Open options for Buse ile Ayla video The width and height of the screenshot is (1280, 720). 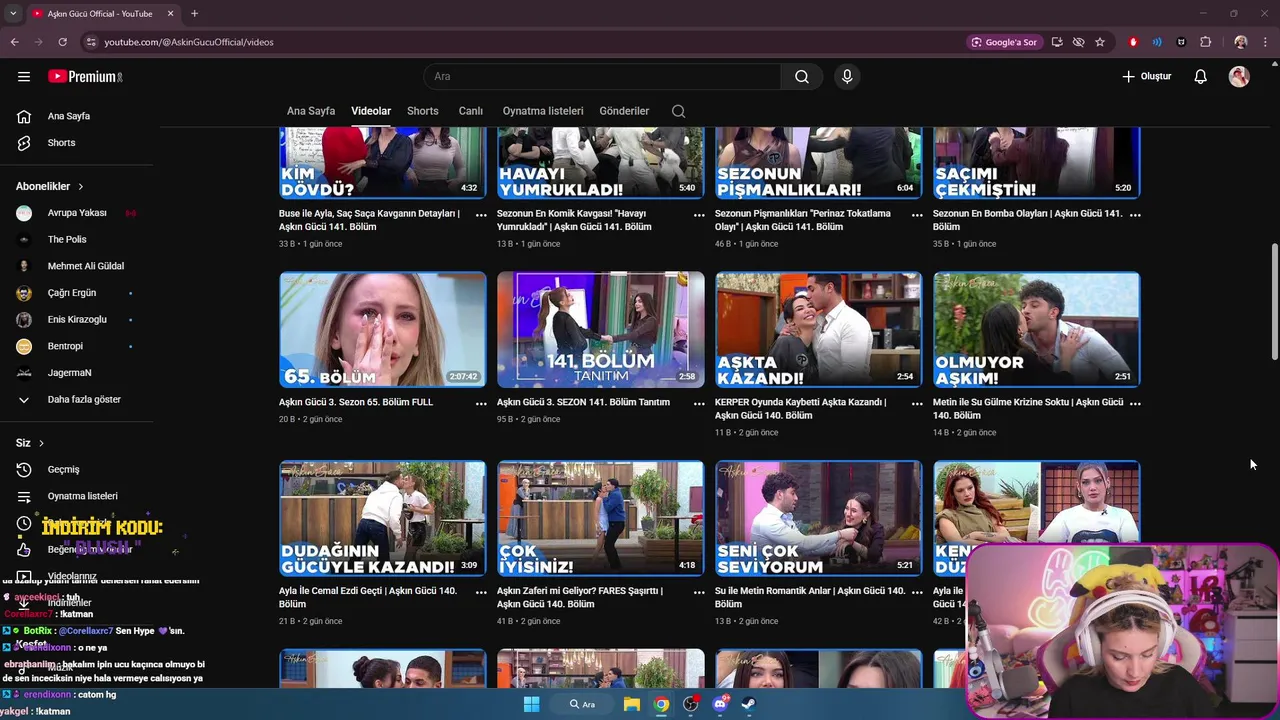coord(481,215)
